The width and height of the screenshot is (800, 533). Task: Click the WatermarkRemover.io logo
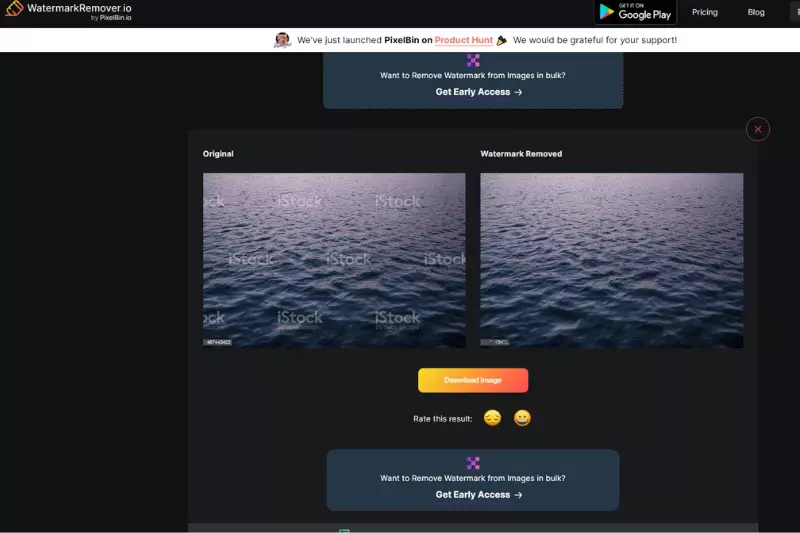(x=68, y=10)
